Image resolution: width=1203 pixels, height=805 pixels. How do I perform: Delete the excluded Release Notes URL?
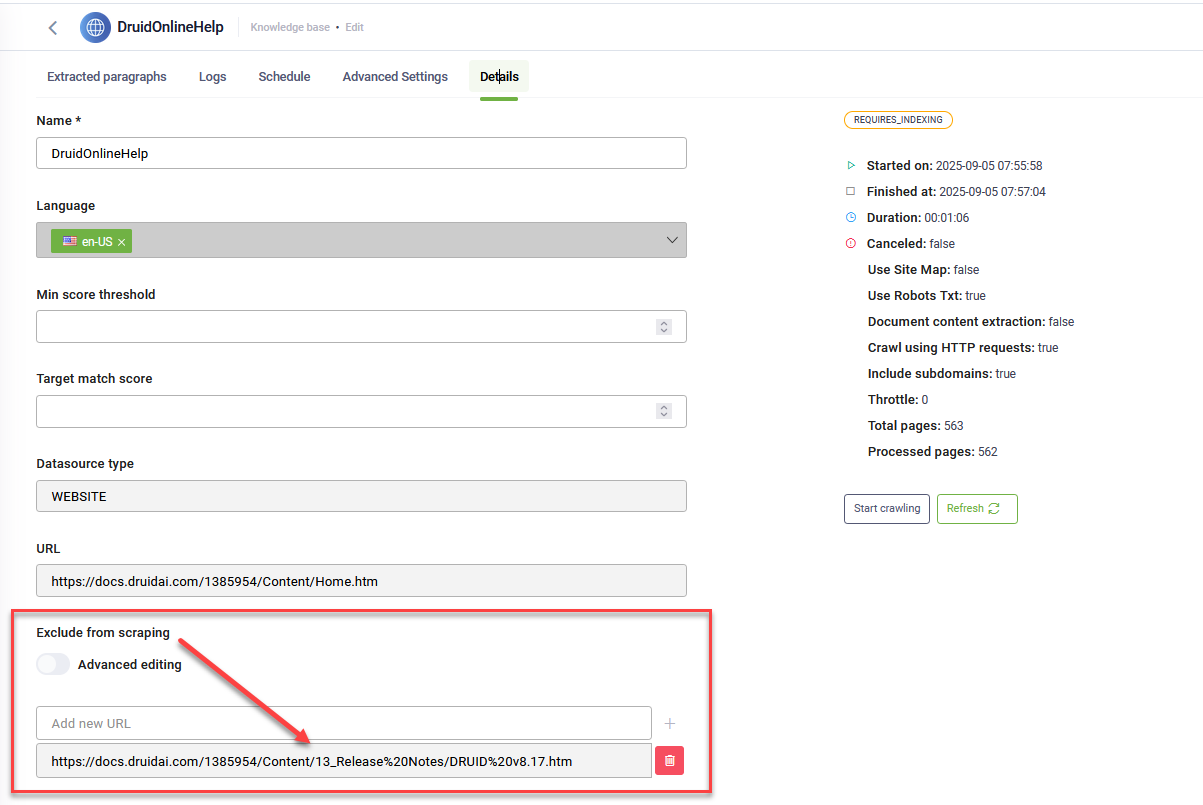click(x=669, y=761)
